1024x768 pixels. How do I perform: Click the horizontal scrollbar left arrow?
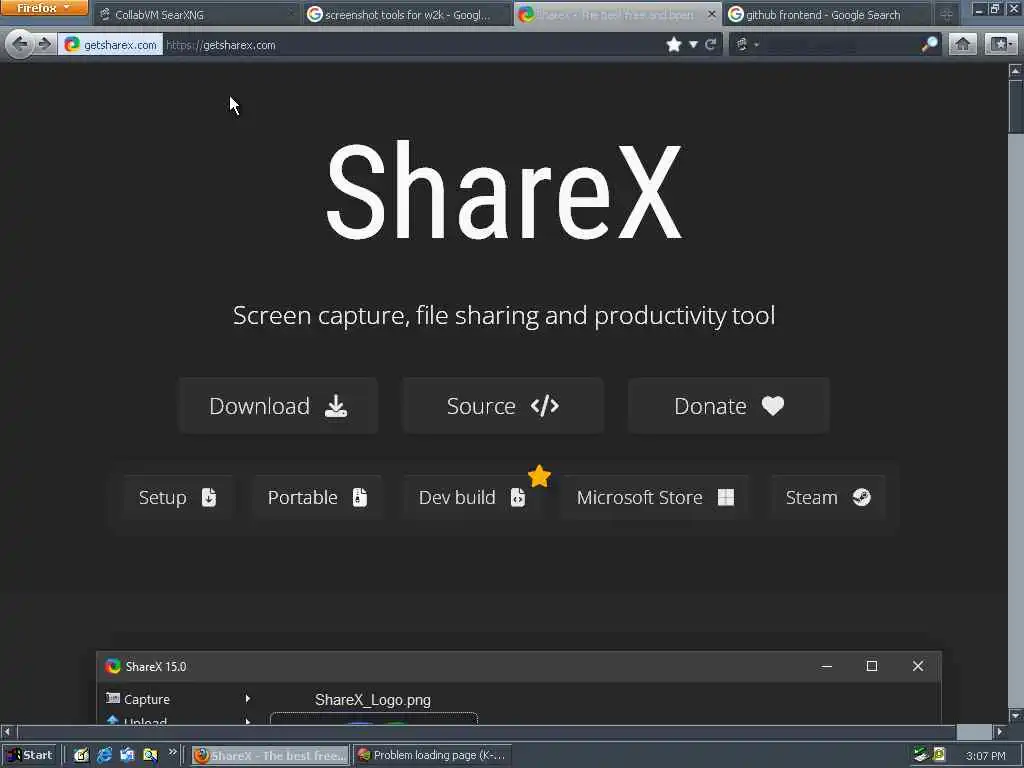click(7, 731)
